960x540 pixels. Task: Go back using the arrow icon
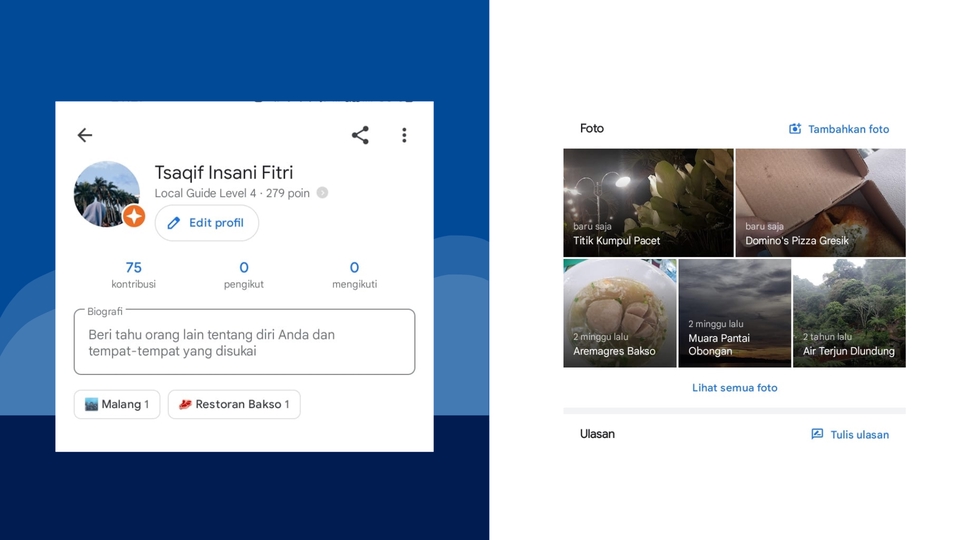[x=85, y=135]
